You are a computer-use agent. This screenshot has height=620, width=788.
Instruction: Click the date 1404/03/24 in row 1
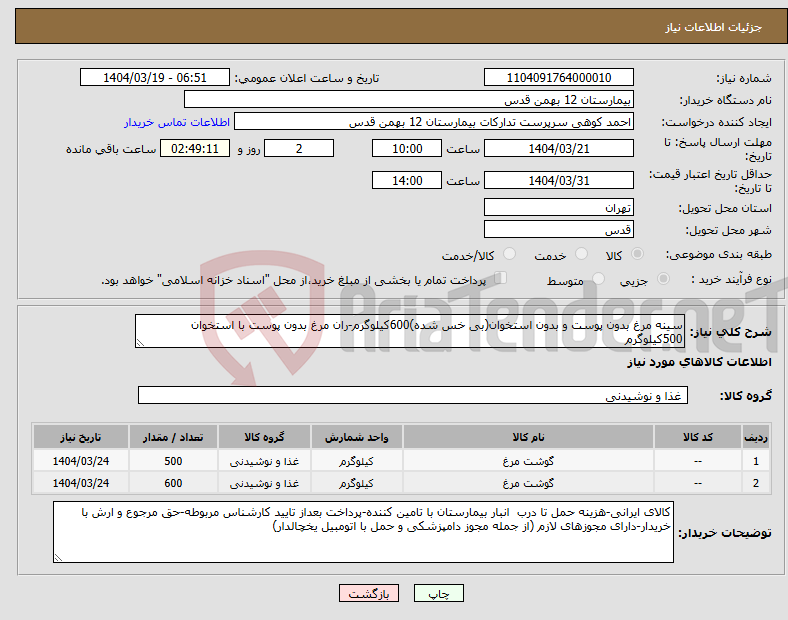[80, 461]
